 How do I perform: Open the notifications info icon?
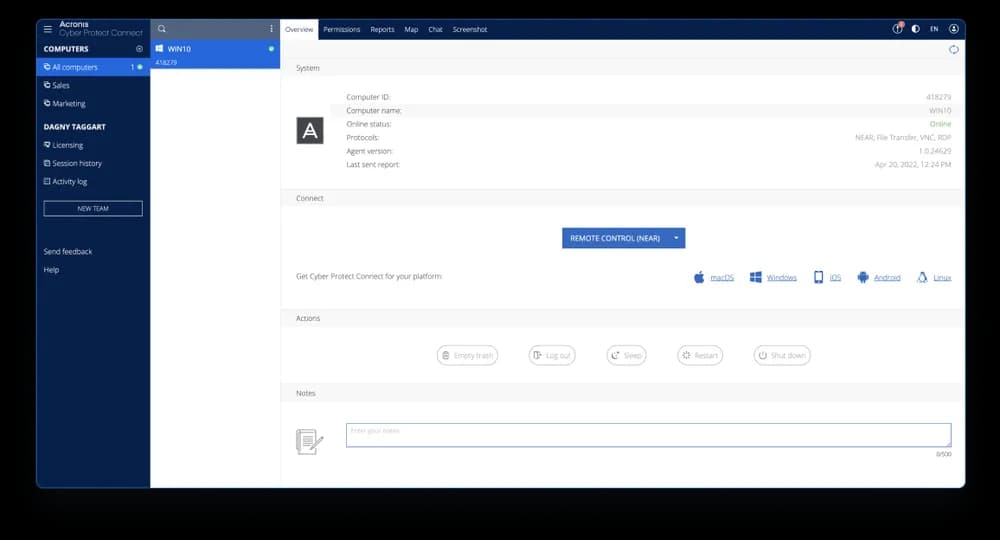coord(897,29)
